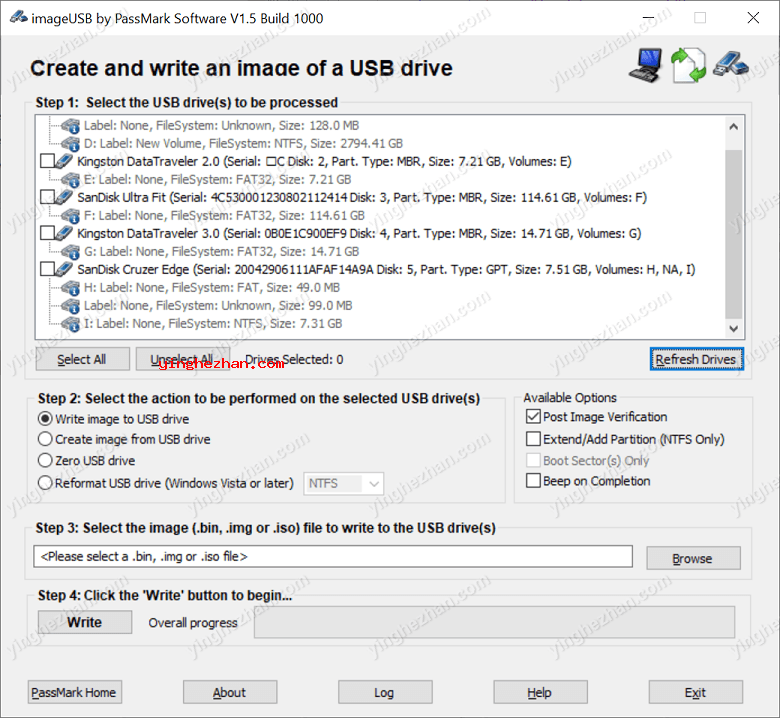
Task: Check the Kingston DataTraveler 3.0 drive checkbox
Action: (x=47, y=233)
